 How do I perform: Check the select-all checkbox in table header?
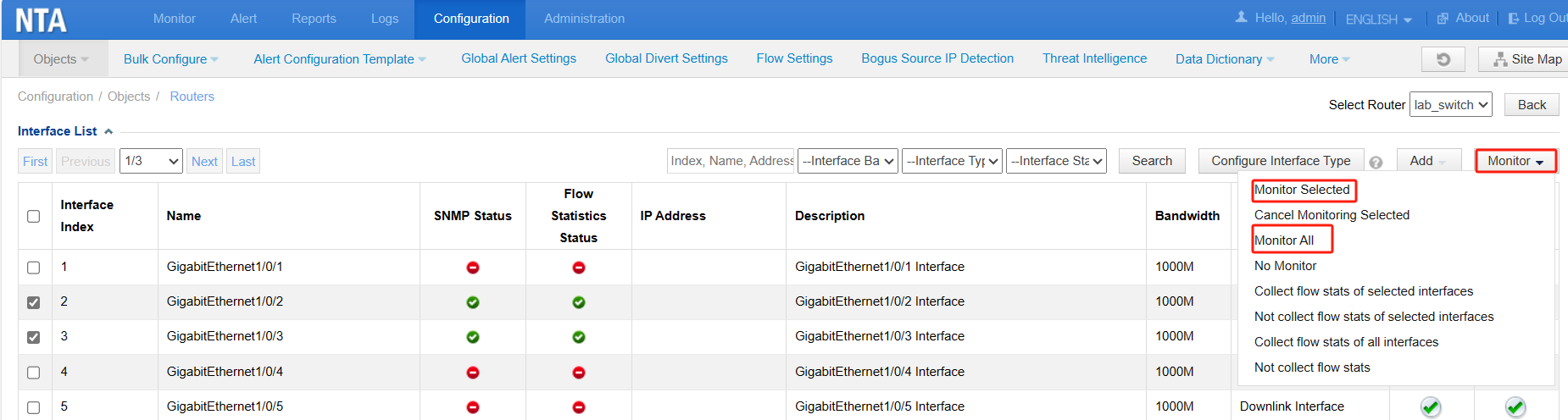[34, 216]
